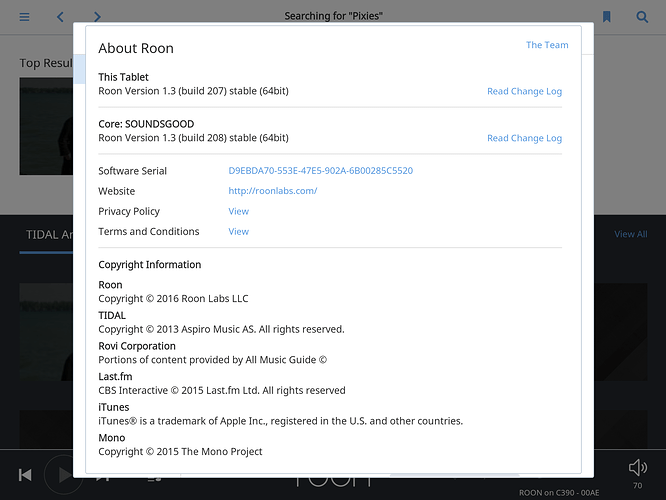View the Privacy Policy
666x500 pixels.
pos(239,211)
